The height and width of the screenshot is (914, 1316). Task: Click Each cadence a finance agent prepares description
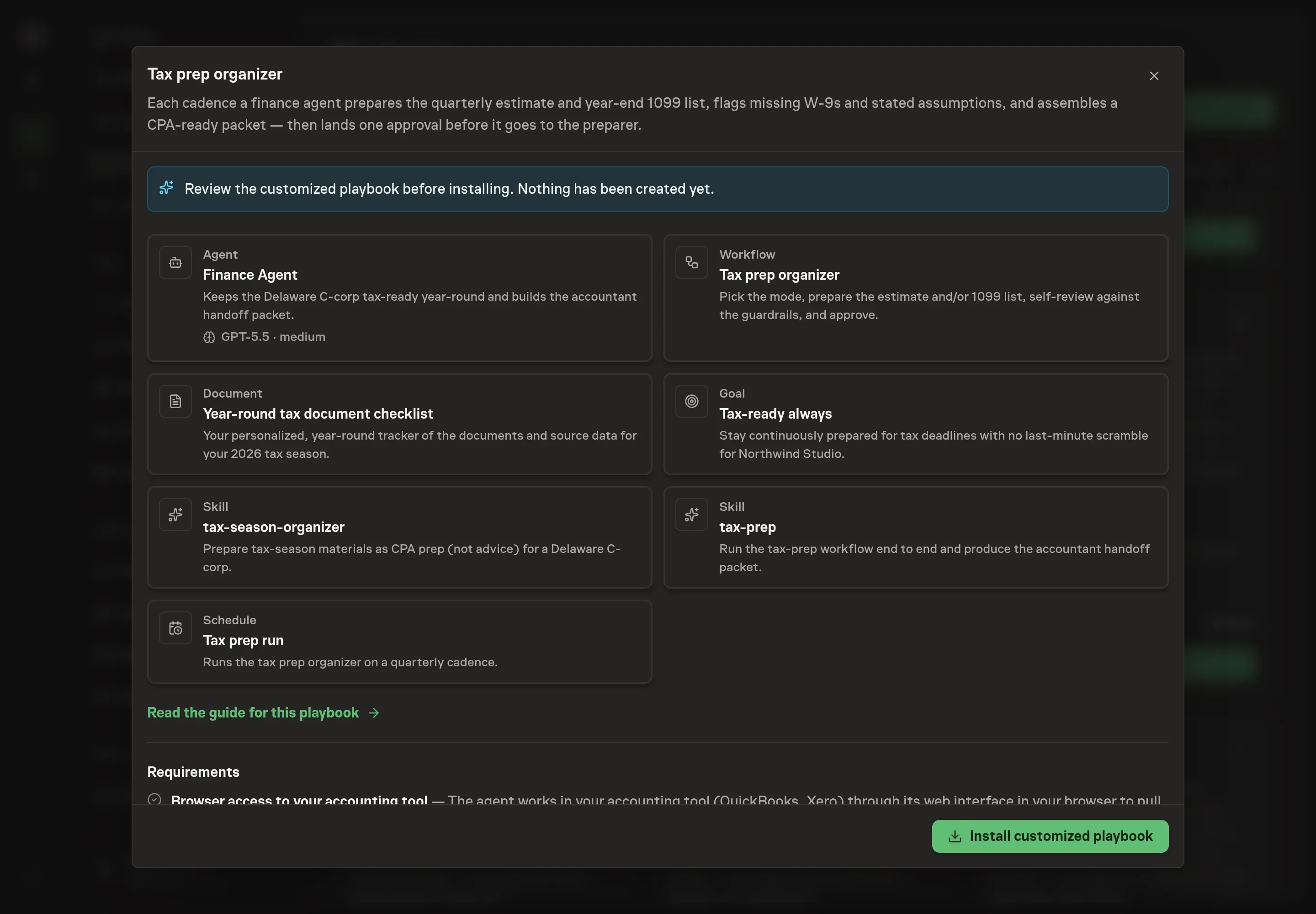click(x=632, y=114)
